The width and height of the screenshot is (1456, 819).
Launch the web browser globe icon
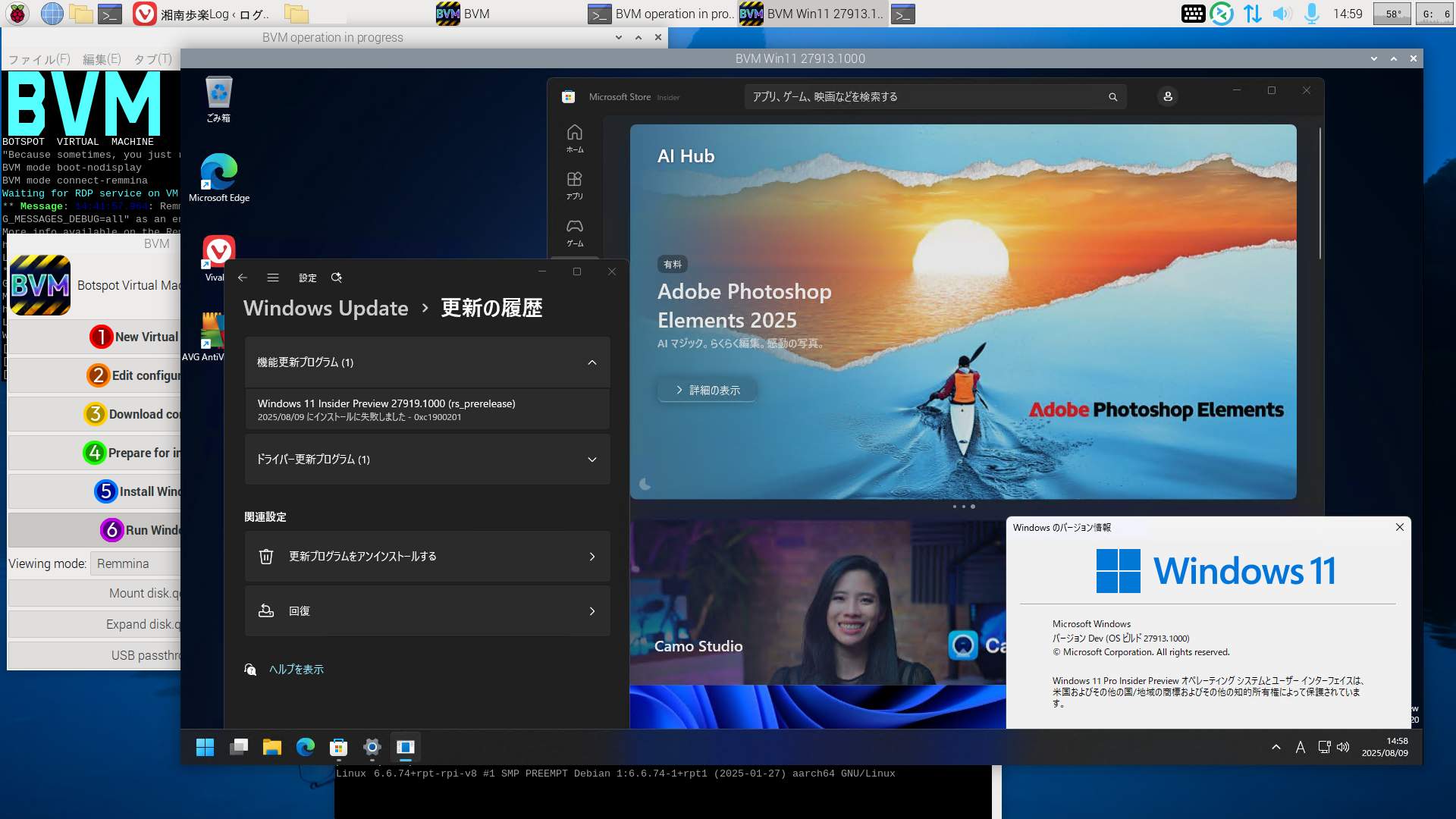click(x=52, y=14)
